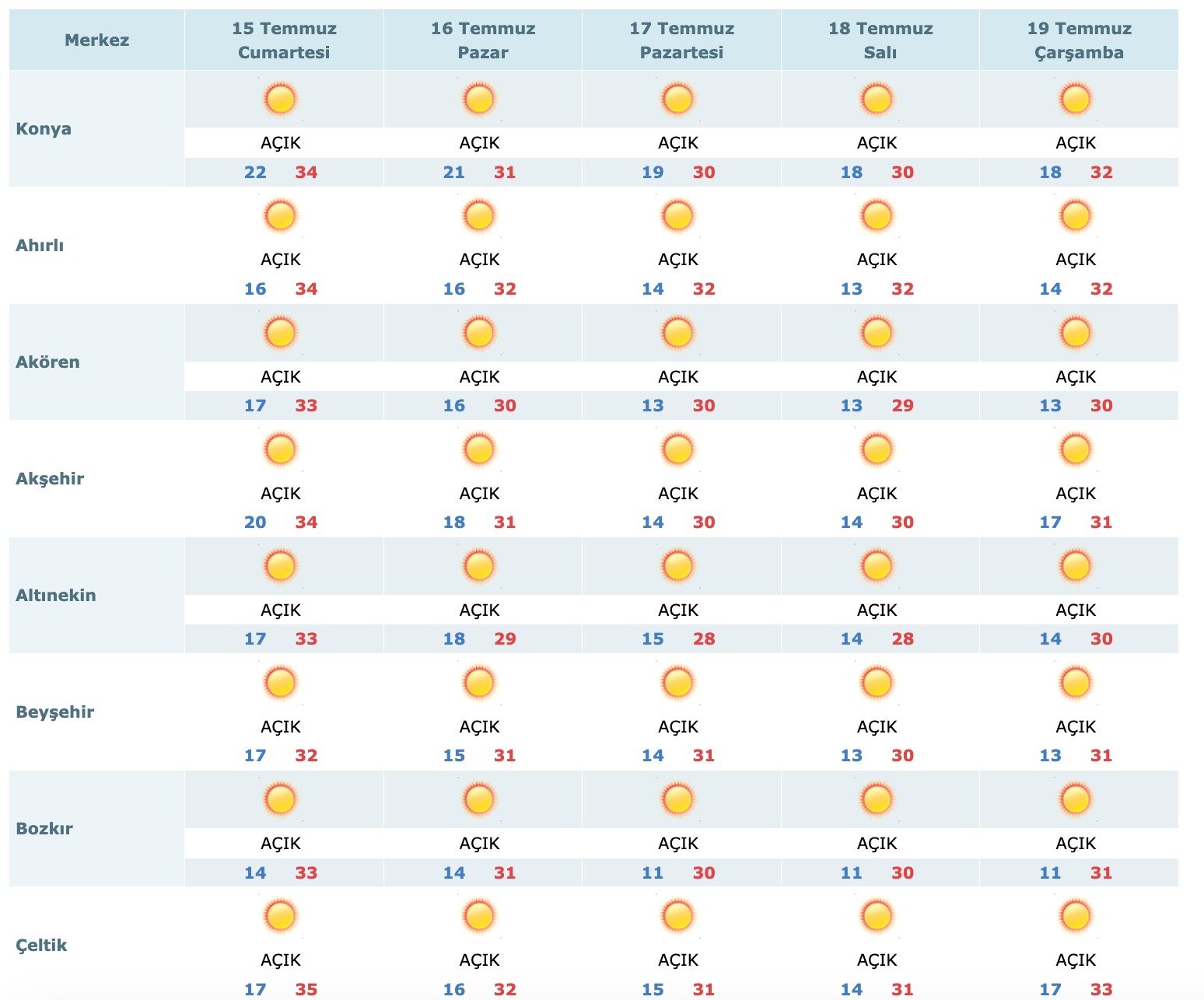Click Bozkır's low temperature 11 on 18 Temmuz
The width and height of the screenshot is (1204, 1000).
click(852, 873)
